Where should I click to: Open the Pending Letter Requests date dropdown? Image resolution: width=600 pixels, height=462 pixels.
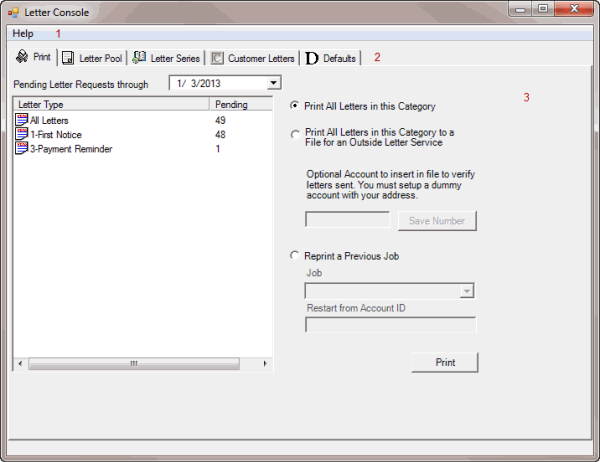coord(274,82)
